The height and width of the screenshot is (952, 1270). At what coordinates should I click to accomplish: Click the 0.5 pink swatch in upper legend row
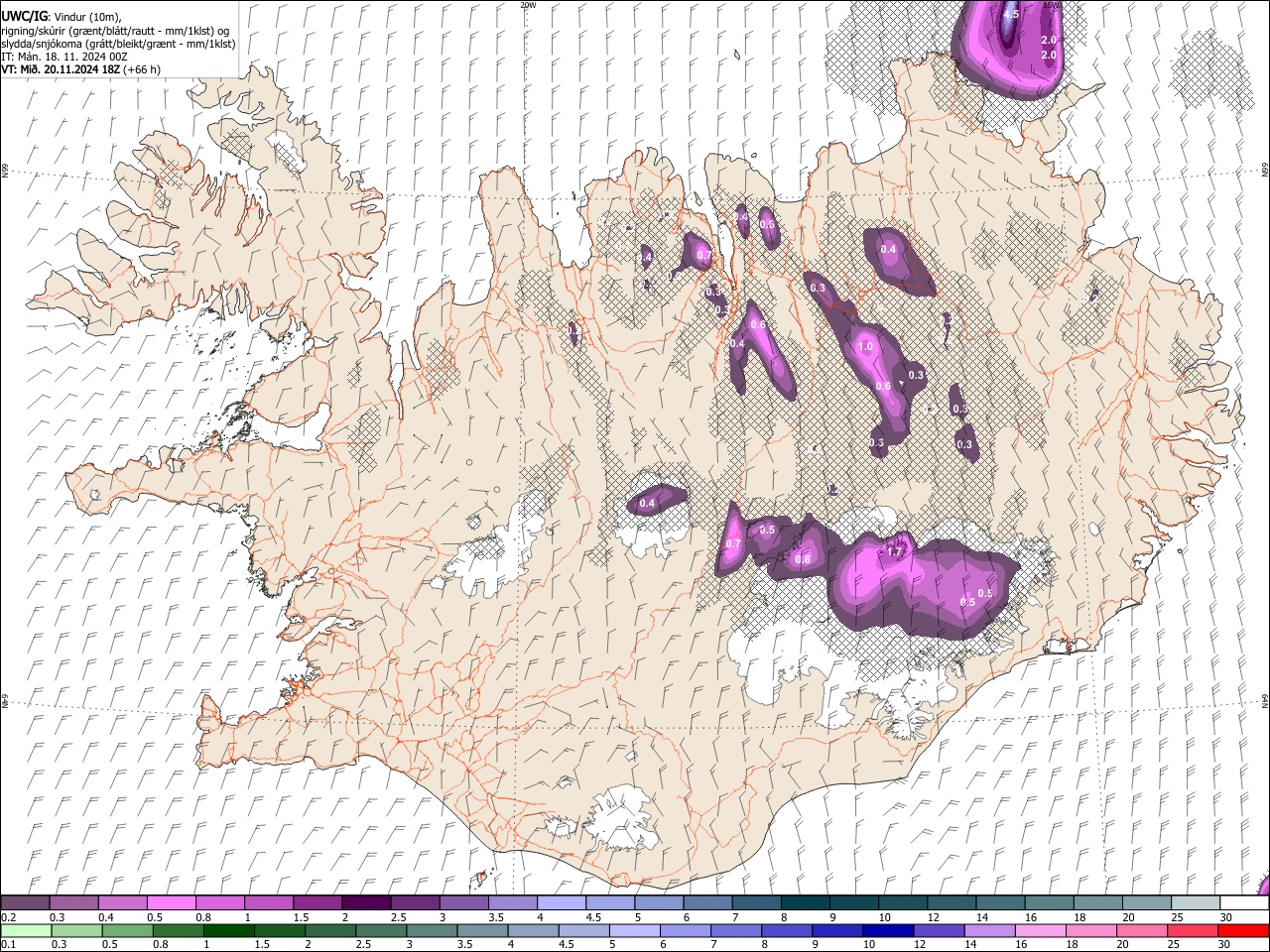click(171, 903)
